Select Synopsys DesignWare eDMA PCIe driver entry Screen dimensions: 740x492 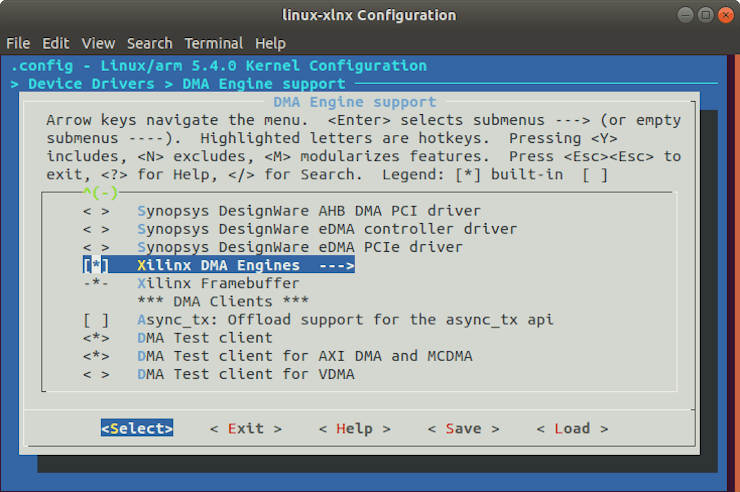[299, 248]
